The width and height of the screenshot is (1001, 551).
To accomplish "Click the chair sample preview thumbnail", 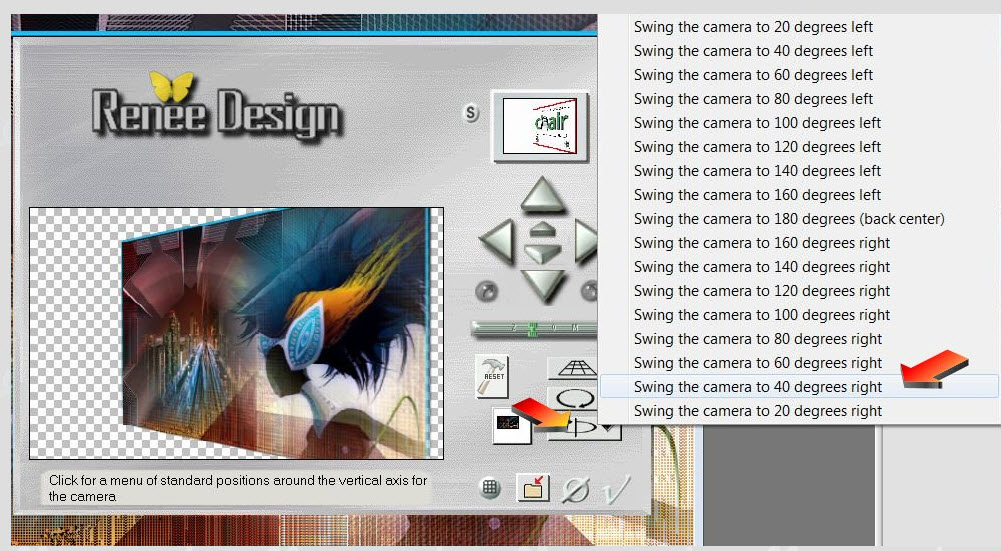I will 539,126.
